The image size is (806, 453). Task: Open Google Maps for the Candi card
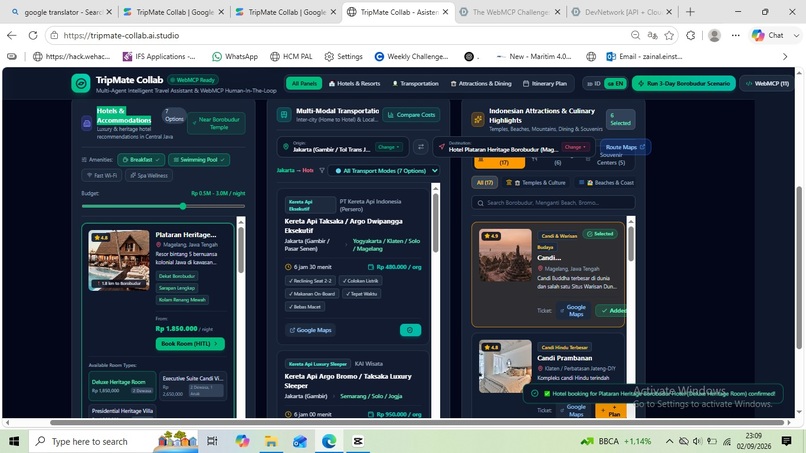[573, 311]
